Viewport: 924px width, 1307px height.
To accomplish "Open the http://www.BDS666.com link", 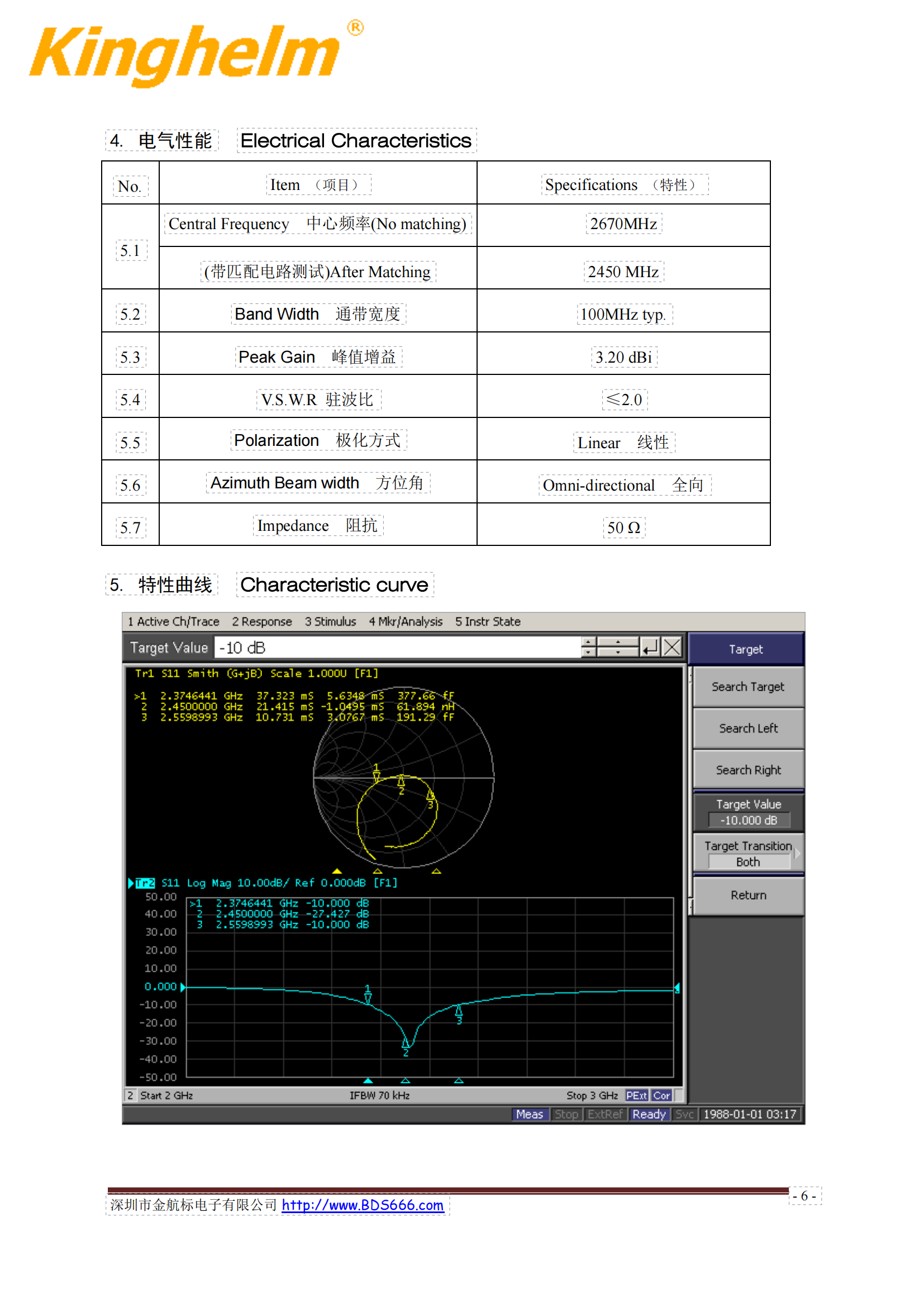I will click(x=363, y=1205).
